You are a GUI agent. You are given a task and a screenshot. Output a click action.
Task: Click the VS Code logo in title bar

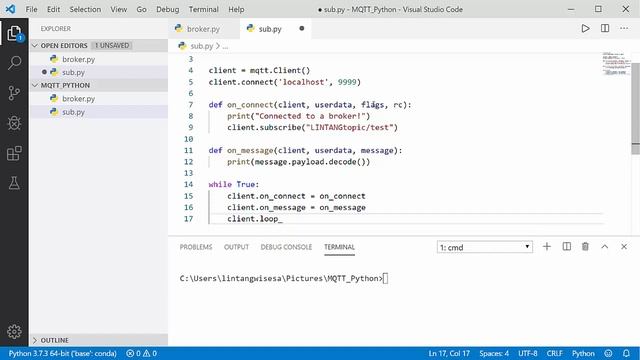10,9
